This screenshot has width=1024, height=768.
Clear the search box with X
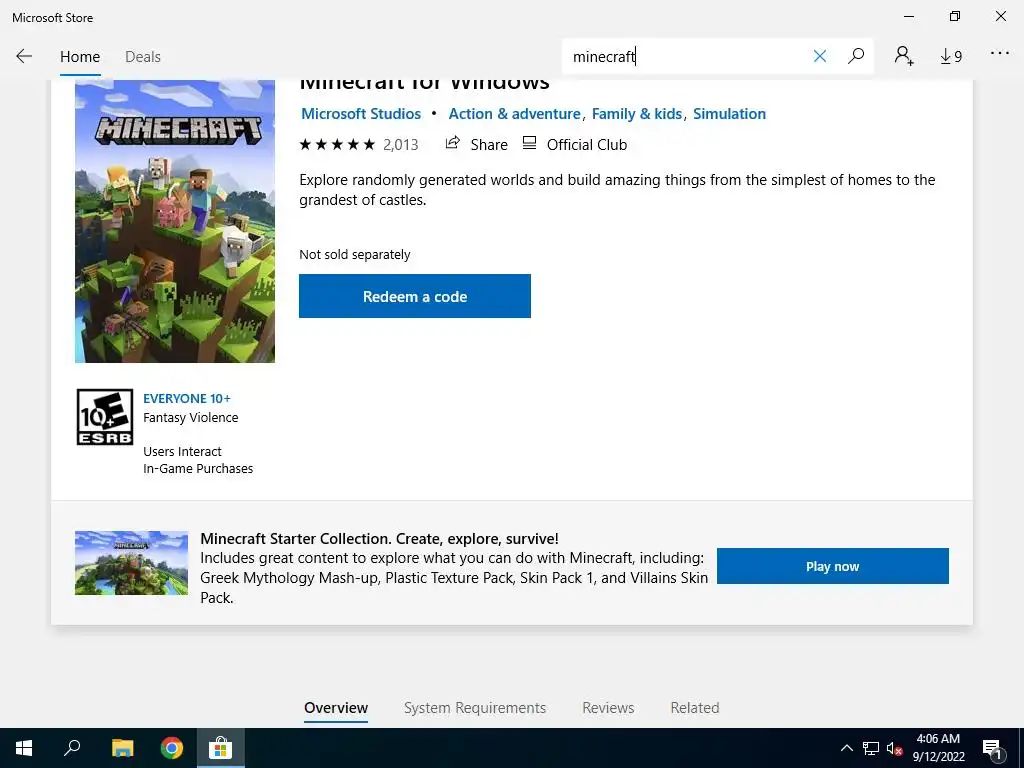click(x=820, y=56)
